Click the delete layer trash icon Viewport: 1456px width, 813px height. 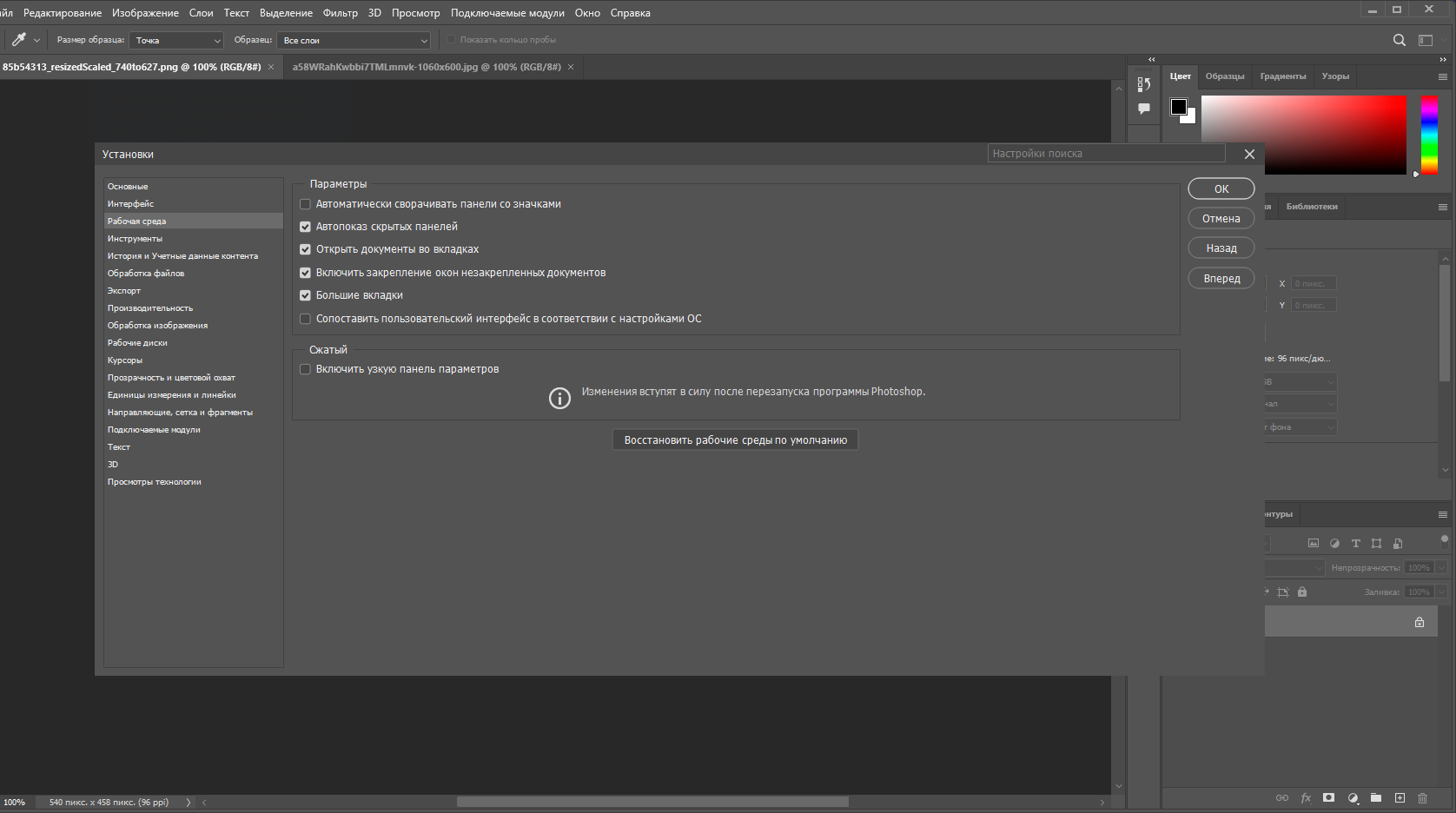point(1422,797)
